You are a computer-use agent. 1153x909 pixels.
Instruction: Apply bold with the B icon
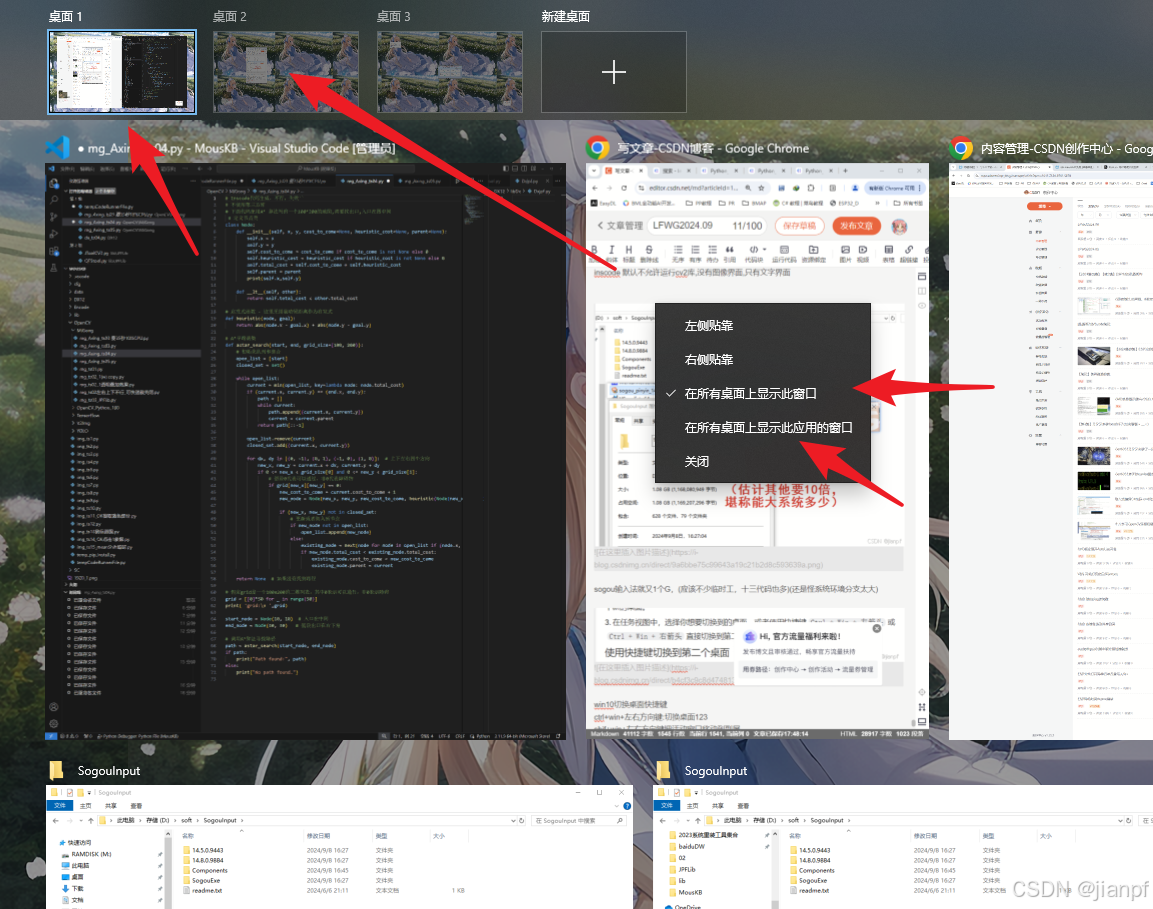[594, 252]
